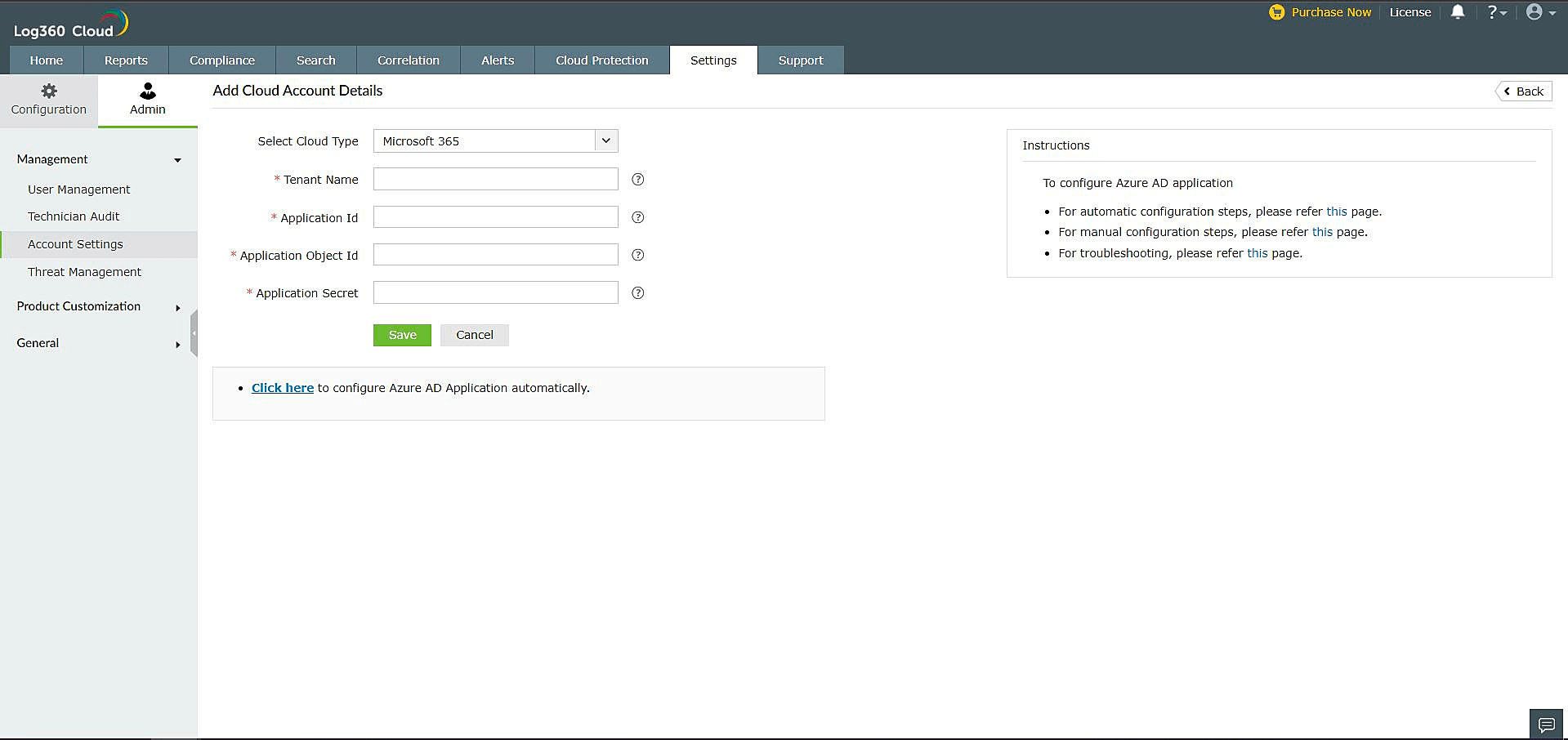Open the user profile menu
This screenshot has width=1568, height=740.
click(1540, 12)
